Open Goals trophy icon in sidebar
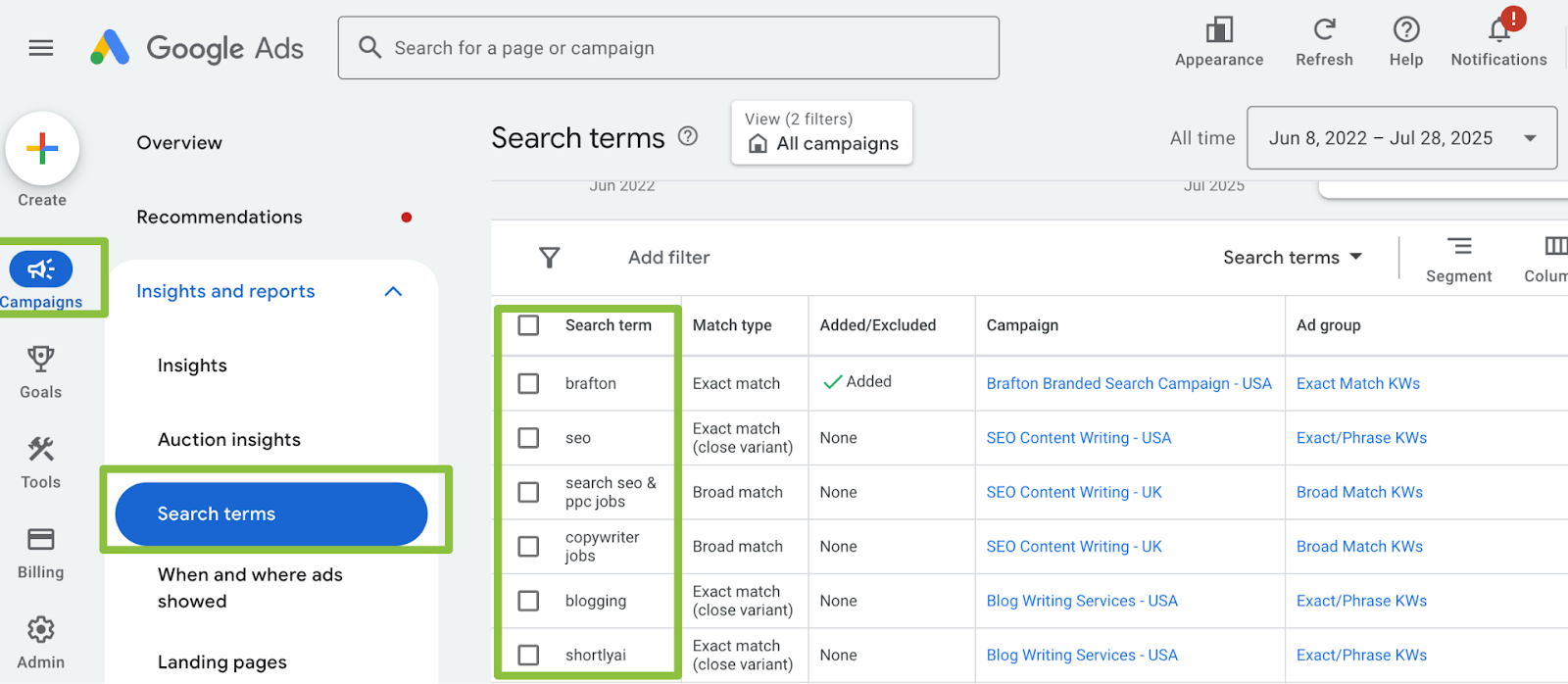The width and height of the screenshot is (1568, 684). (41, 360)
